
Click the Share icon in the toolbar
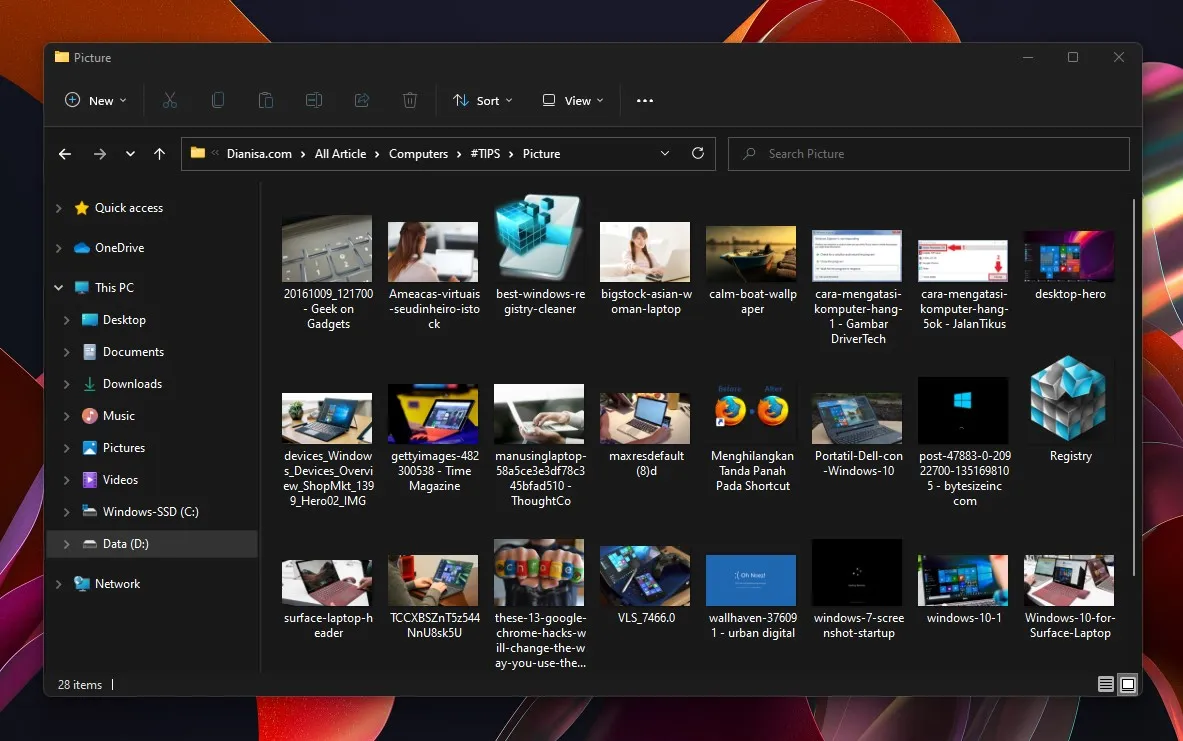point(362,100)
